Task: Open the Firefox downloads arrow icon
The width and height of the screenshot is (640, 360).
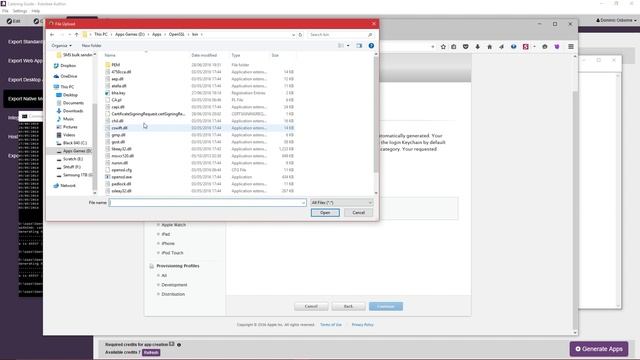Action: pos(478,47)
